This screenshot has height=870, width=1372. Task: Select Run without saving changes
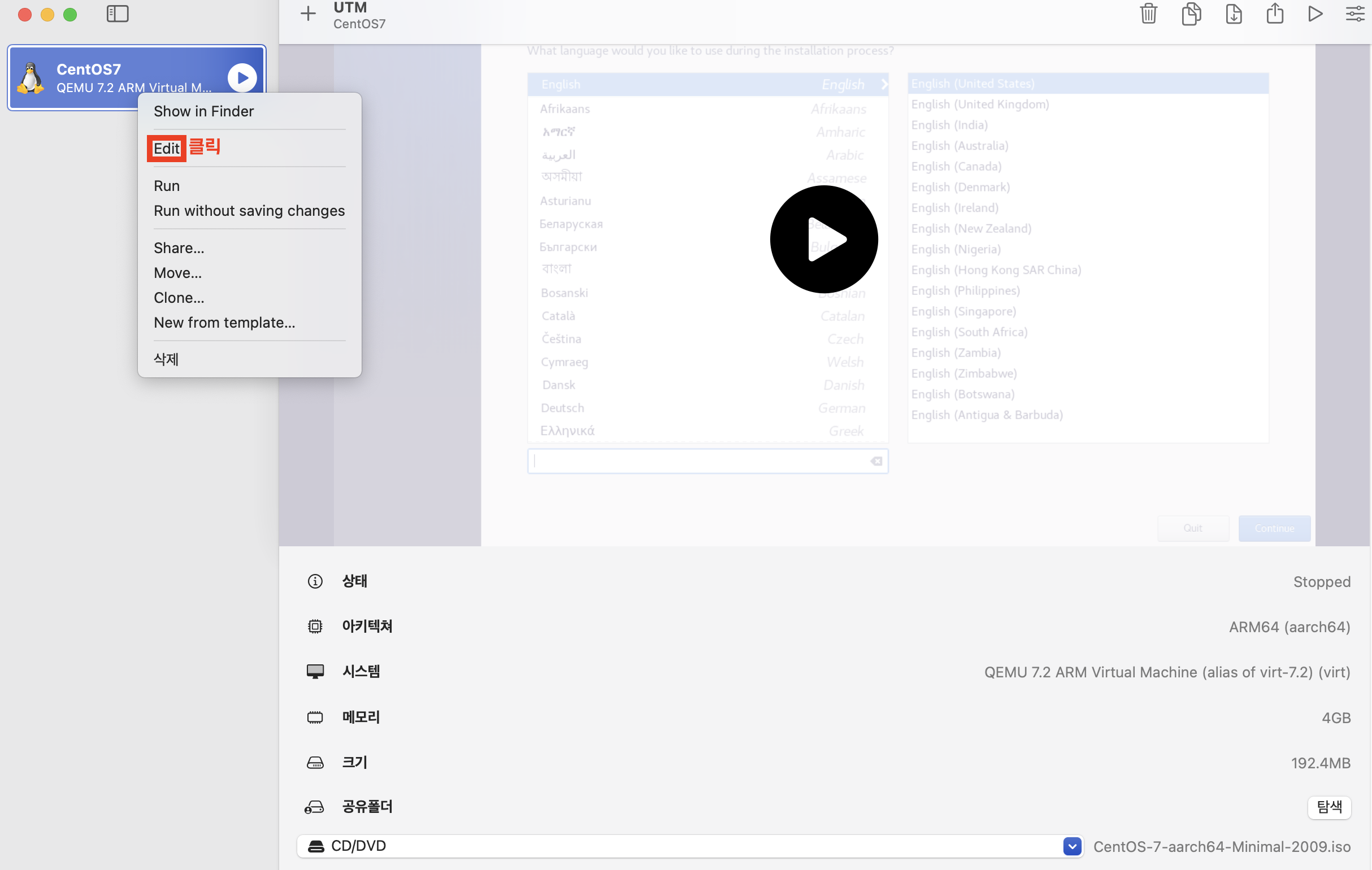[x=249, y=211]
